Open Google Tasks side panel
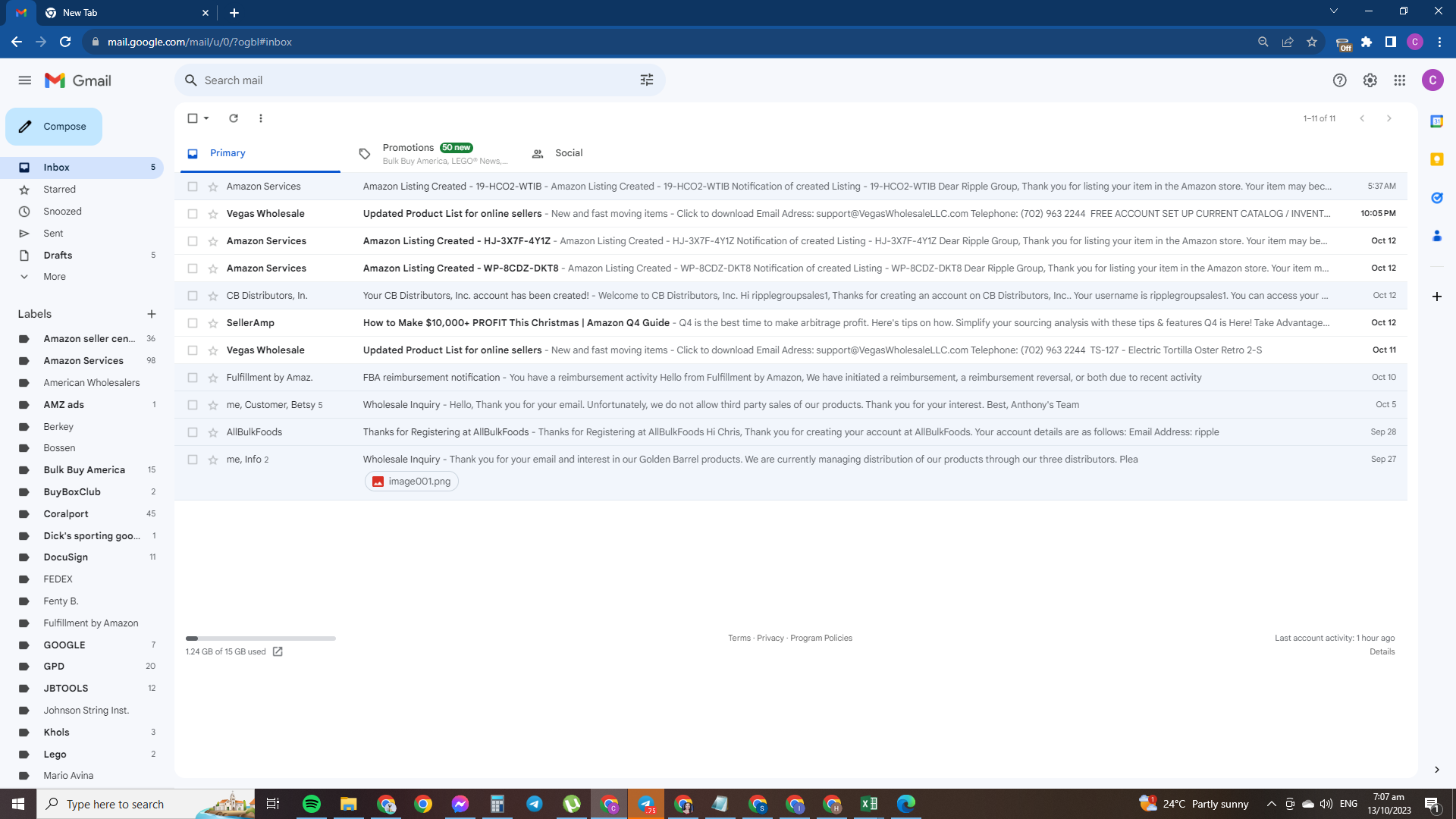Image resolution: width=1456 pixels, height=819 pixels. click(1436, 198)
